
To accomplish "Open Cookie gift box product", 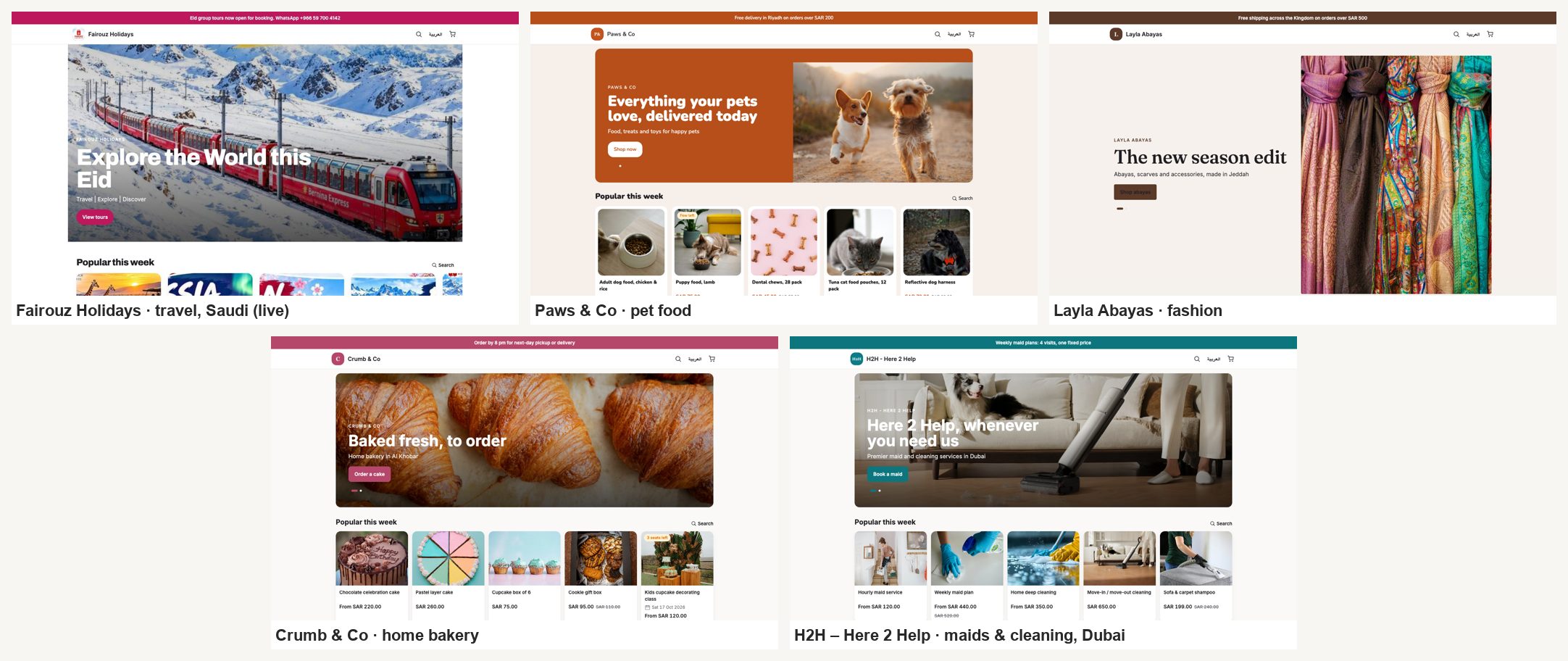I will tap(601, 575).
